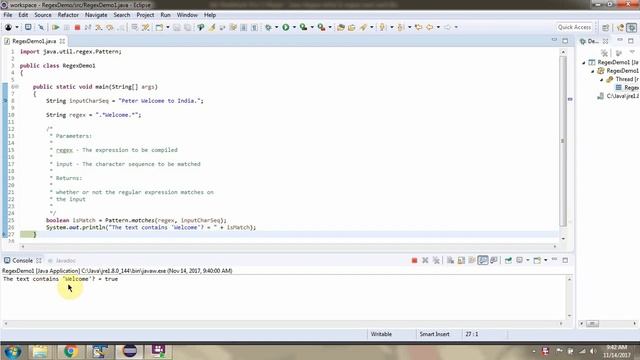
Task: Switch to the Java perspective icon
Action: point(620,27)
